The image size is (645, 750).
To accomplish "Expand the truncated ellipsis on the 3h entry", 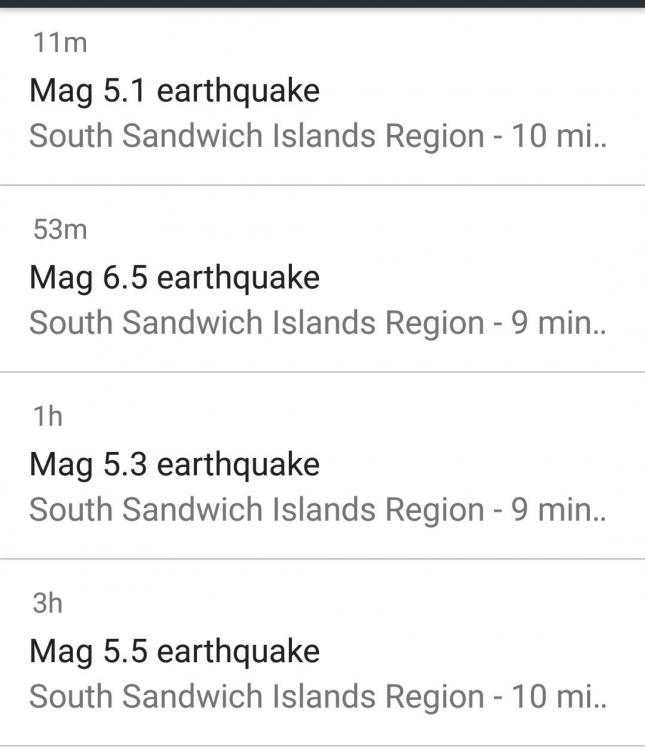I will point(600,701).
